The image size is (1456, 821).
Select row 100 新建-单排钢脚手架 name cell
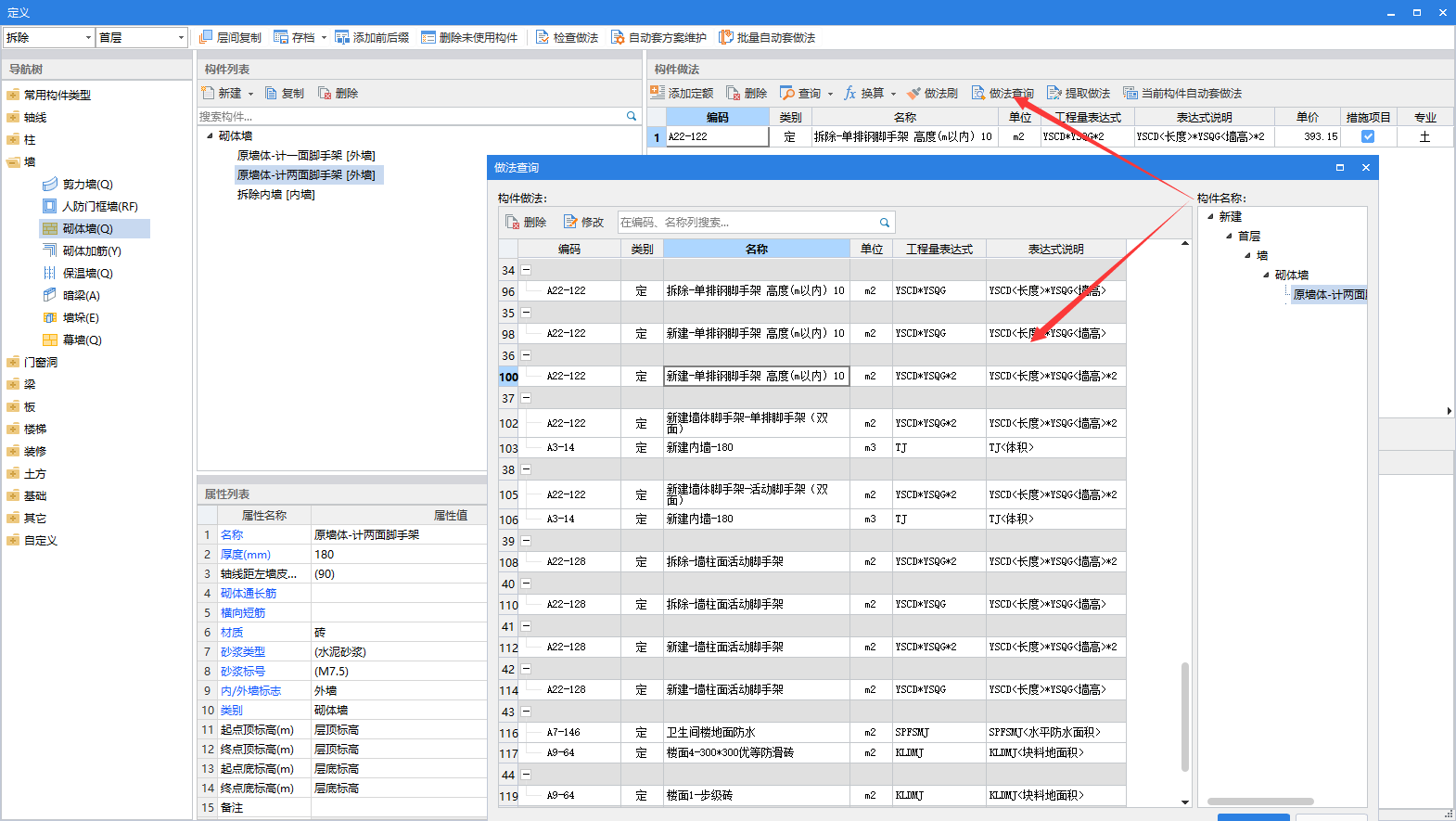756,376
